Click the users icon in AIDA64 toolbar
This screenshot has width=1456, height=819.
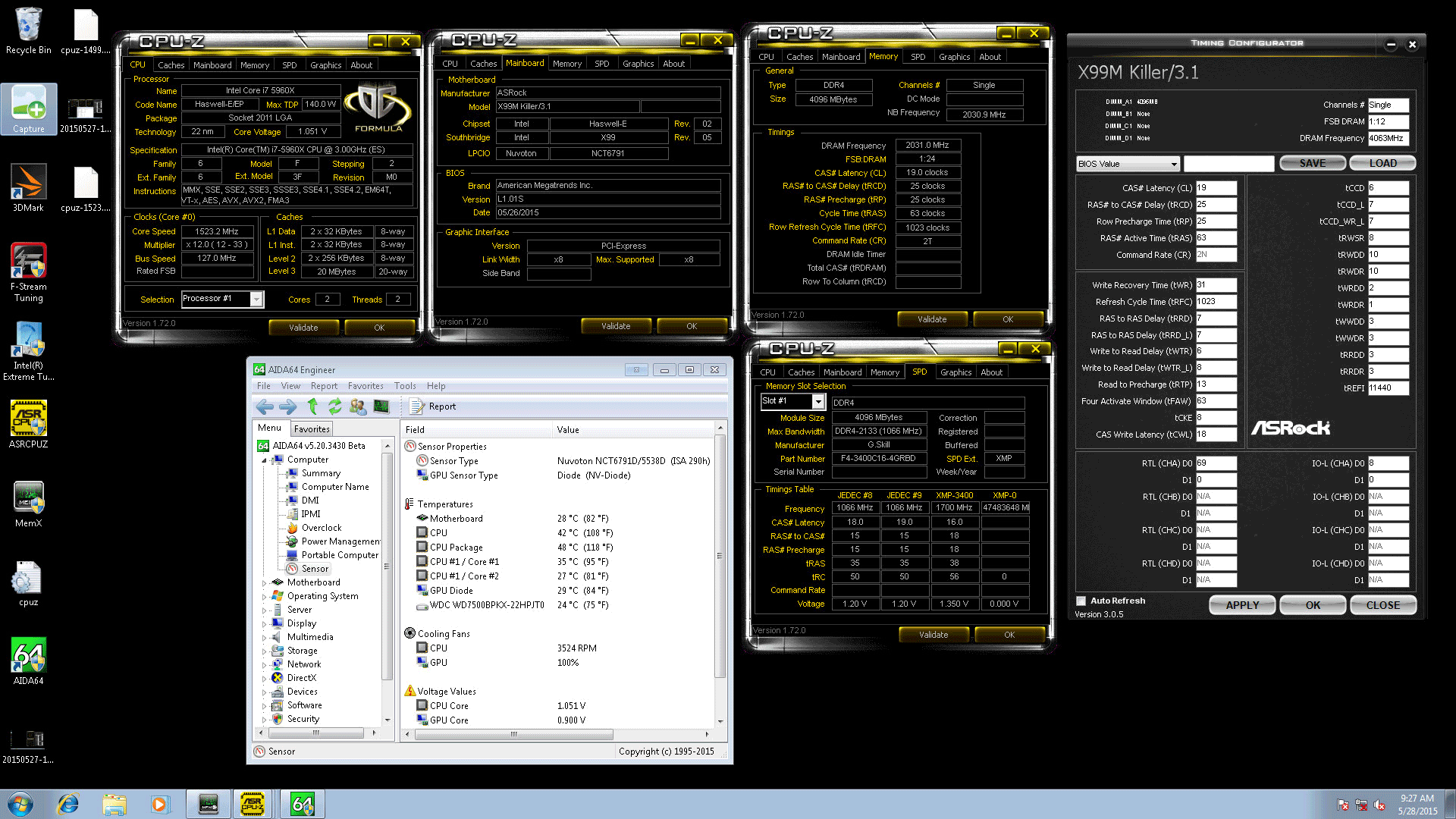[x=358, y=406]
